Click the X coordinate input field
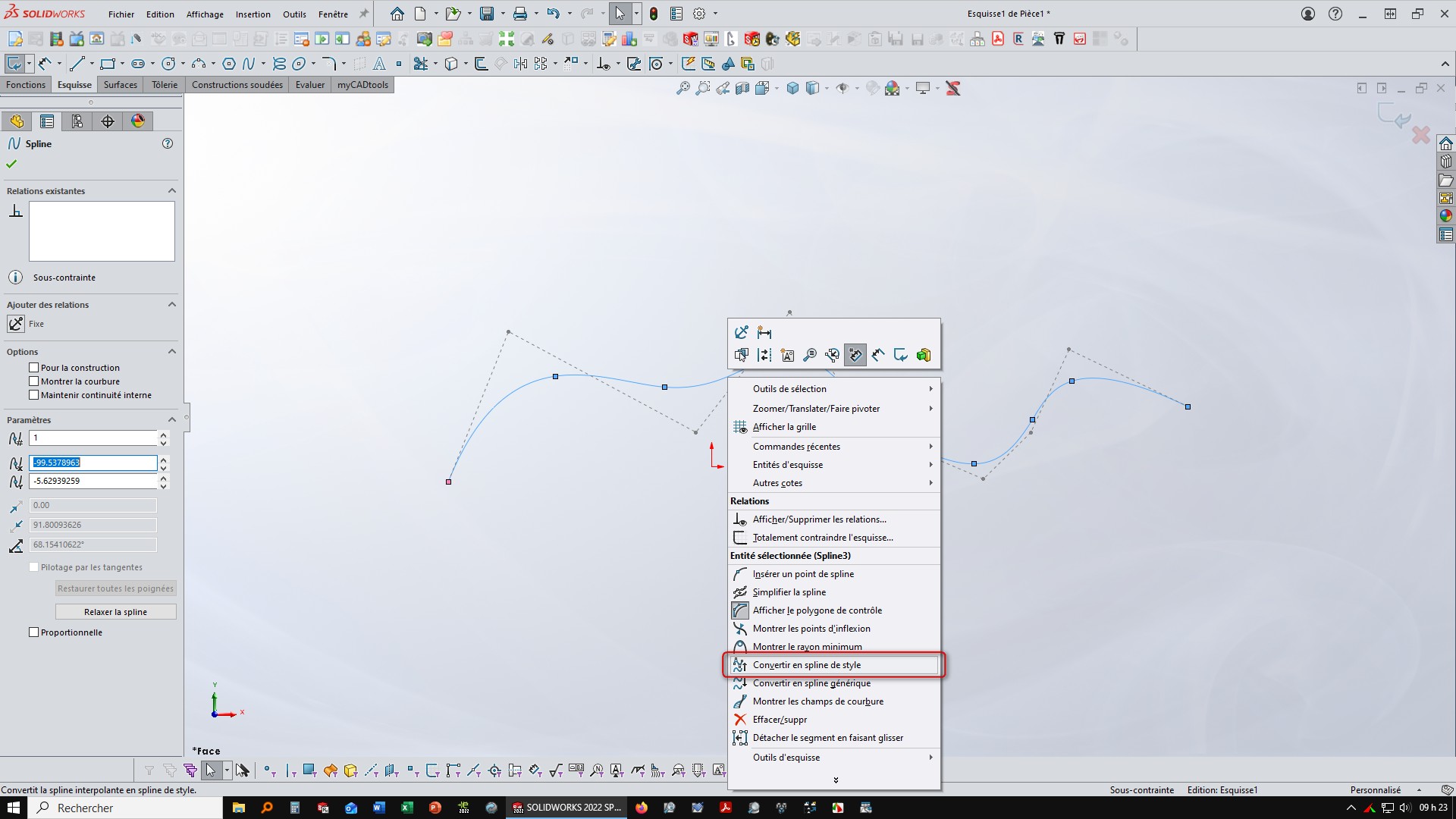 click(93, 463)
